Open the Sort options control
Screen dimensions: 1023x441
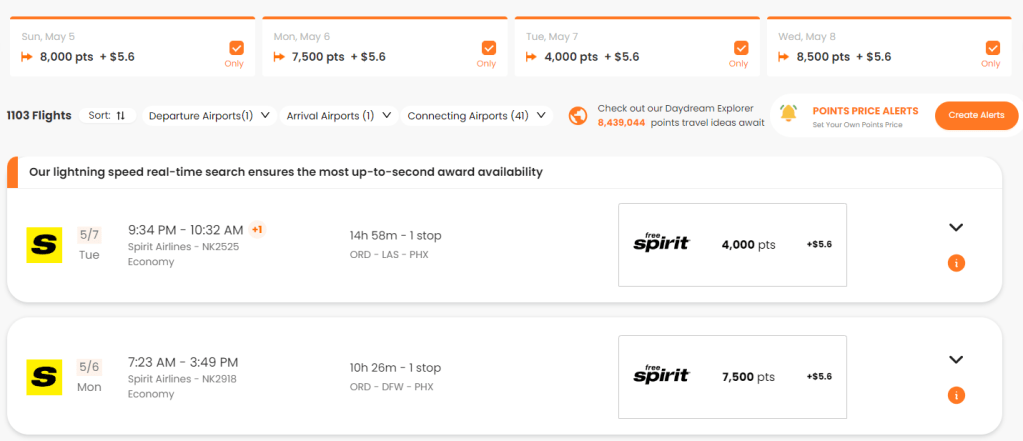click(107, 116)
